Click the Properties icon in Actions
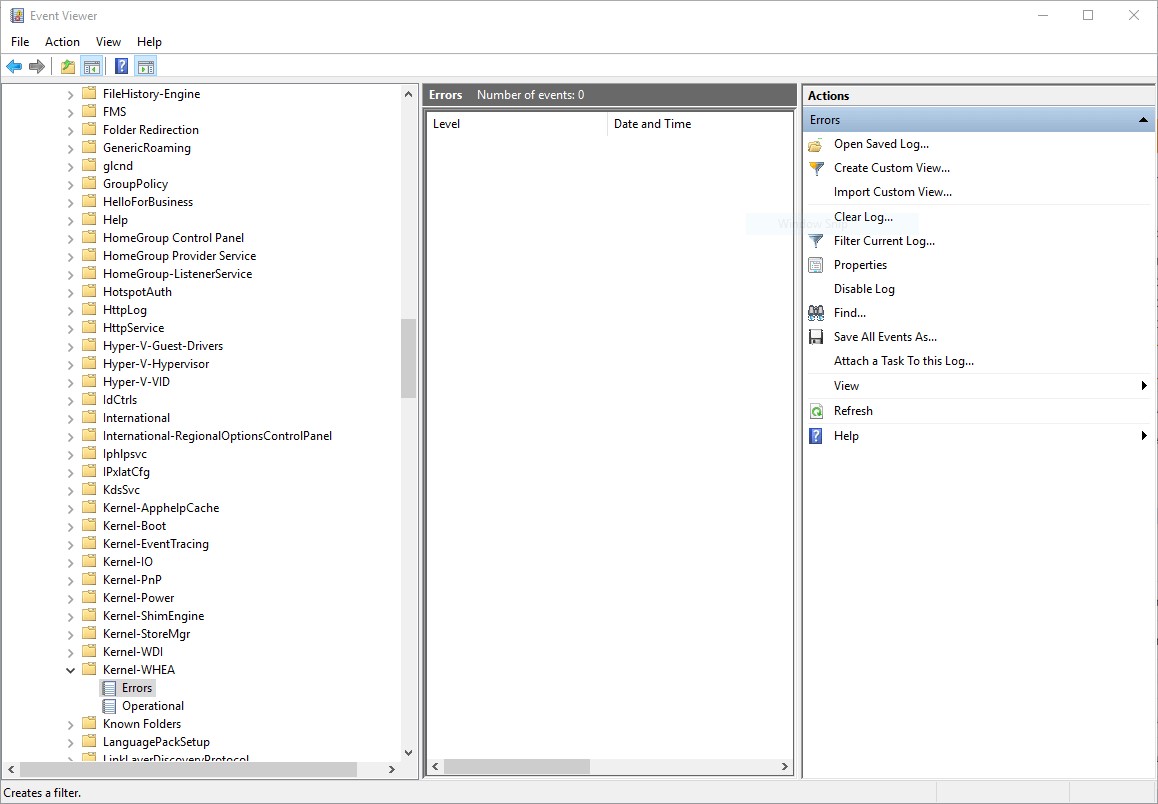The image size is (1158, 804). tap(815, 265)
